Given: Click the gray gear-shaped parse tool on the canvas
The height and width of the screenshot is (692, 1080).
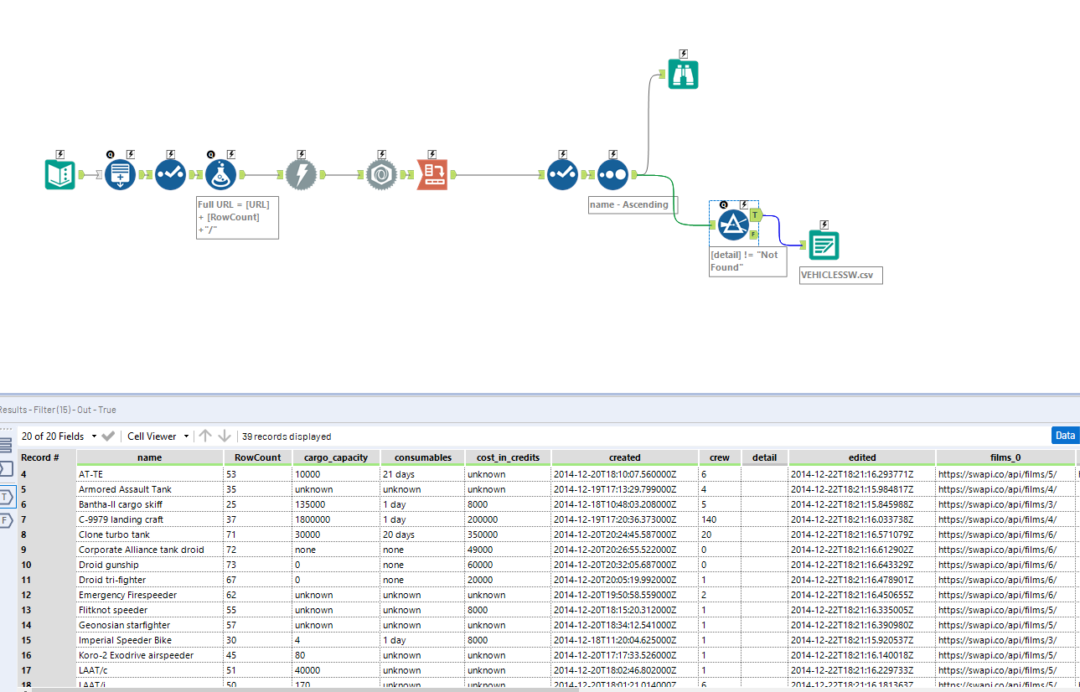Looking at the screenshot, I should (381, 173).
